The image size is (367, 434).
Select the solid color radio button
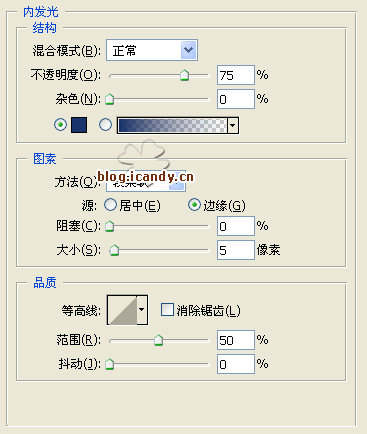click(60, 125)
